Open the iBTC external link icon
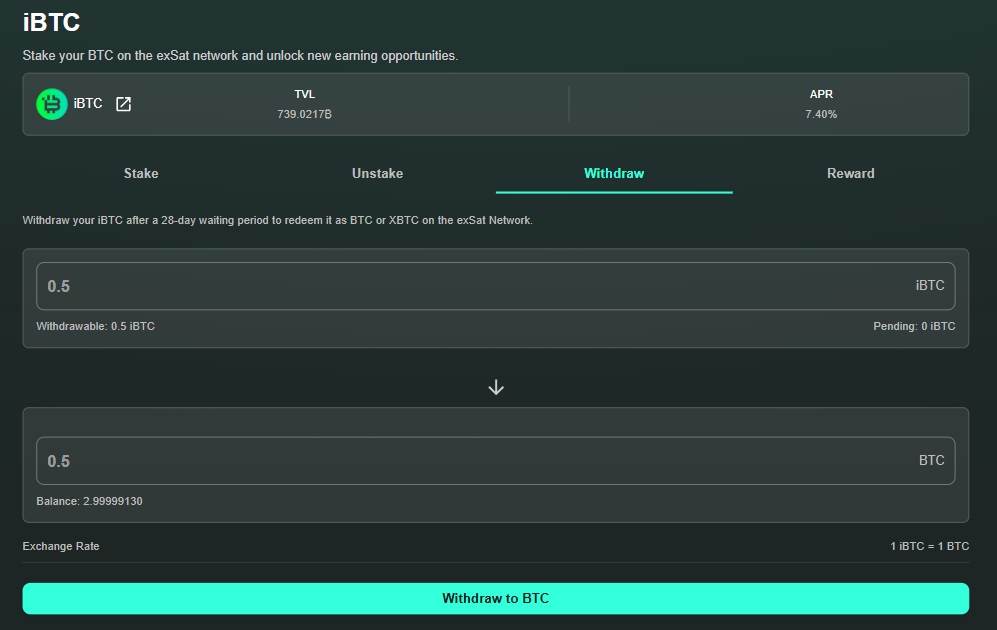 tap(123, 104)
